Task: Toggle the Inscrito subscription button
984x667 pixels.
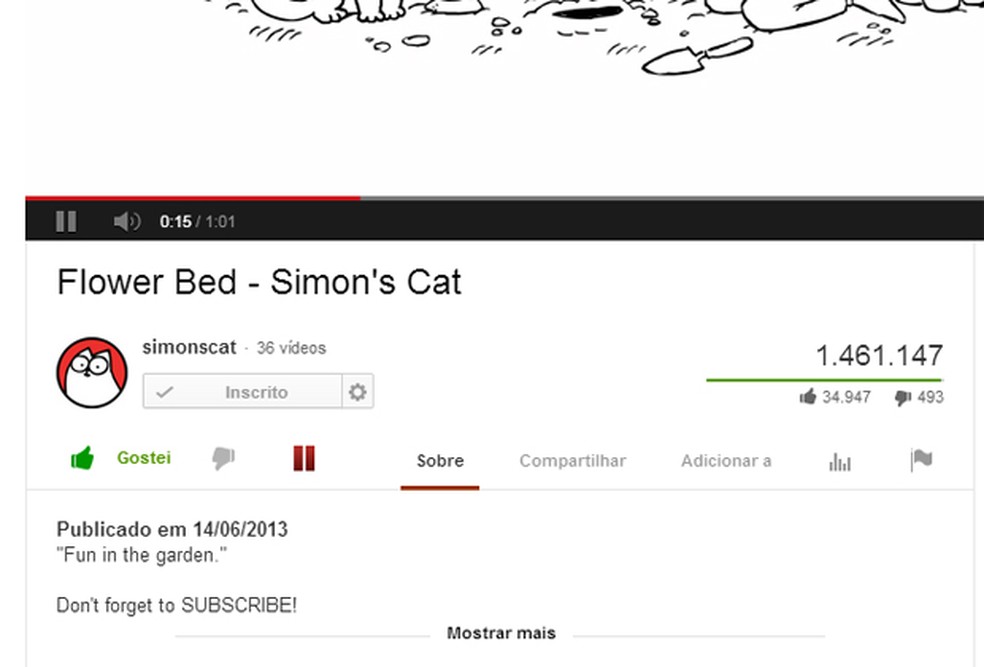Action: pyautogui.click(x=242, y=392)
